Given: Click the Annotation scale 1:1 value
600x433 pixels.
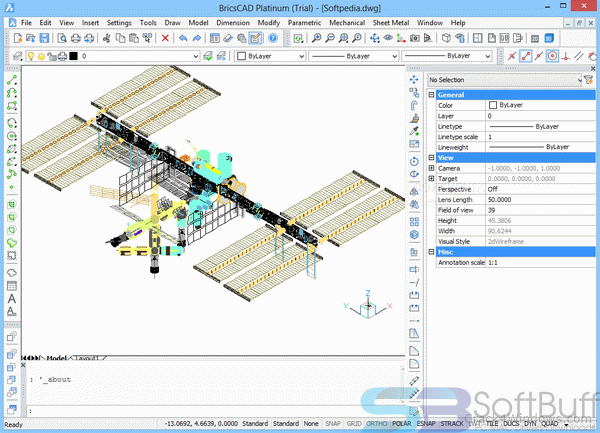Looking at the screenshot, I should pos(541,262).
